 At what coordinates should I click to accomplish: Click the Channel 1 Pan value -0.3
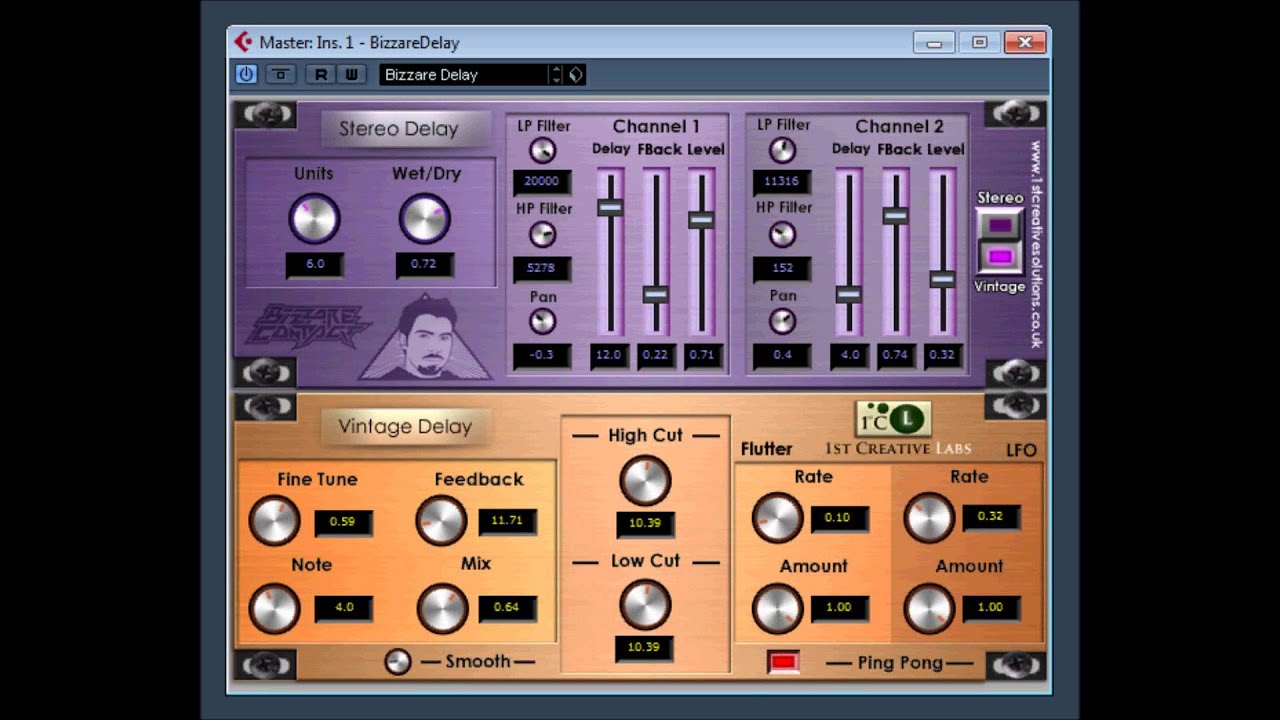(542, 355)
